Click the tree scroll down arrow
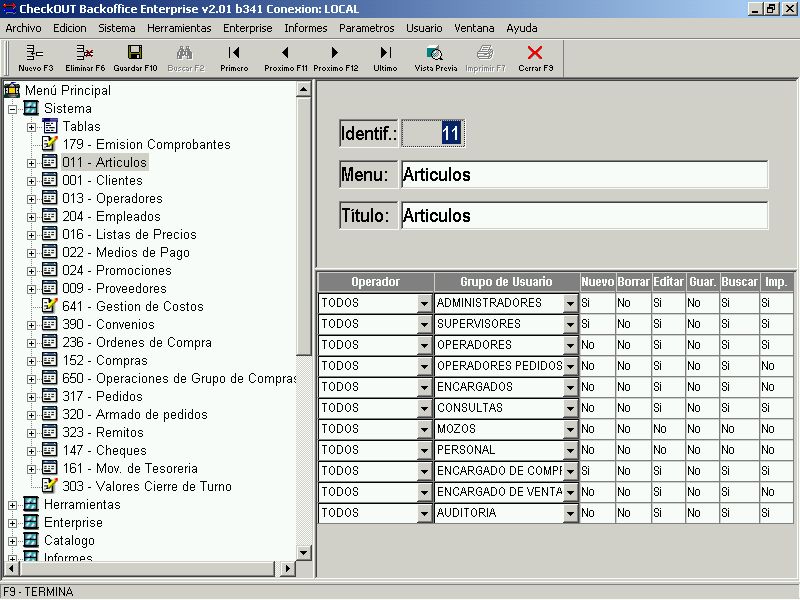 pos(304,553)
